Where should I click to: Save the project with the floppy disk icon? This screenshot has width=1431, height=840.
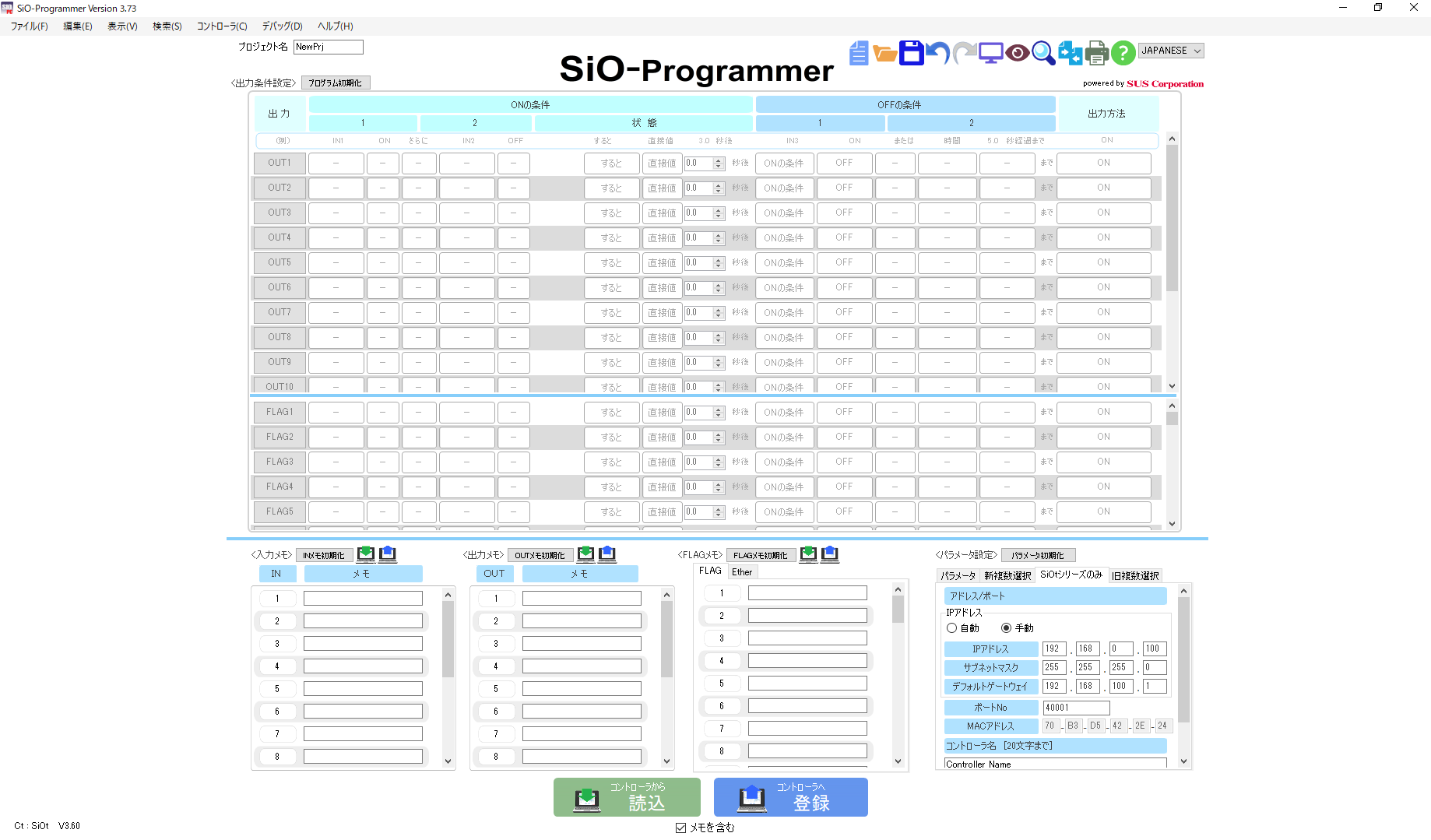(x=911, y=53)
